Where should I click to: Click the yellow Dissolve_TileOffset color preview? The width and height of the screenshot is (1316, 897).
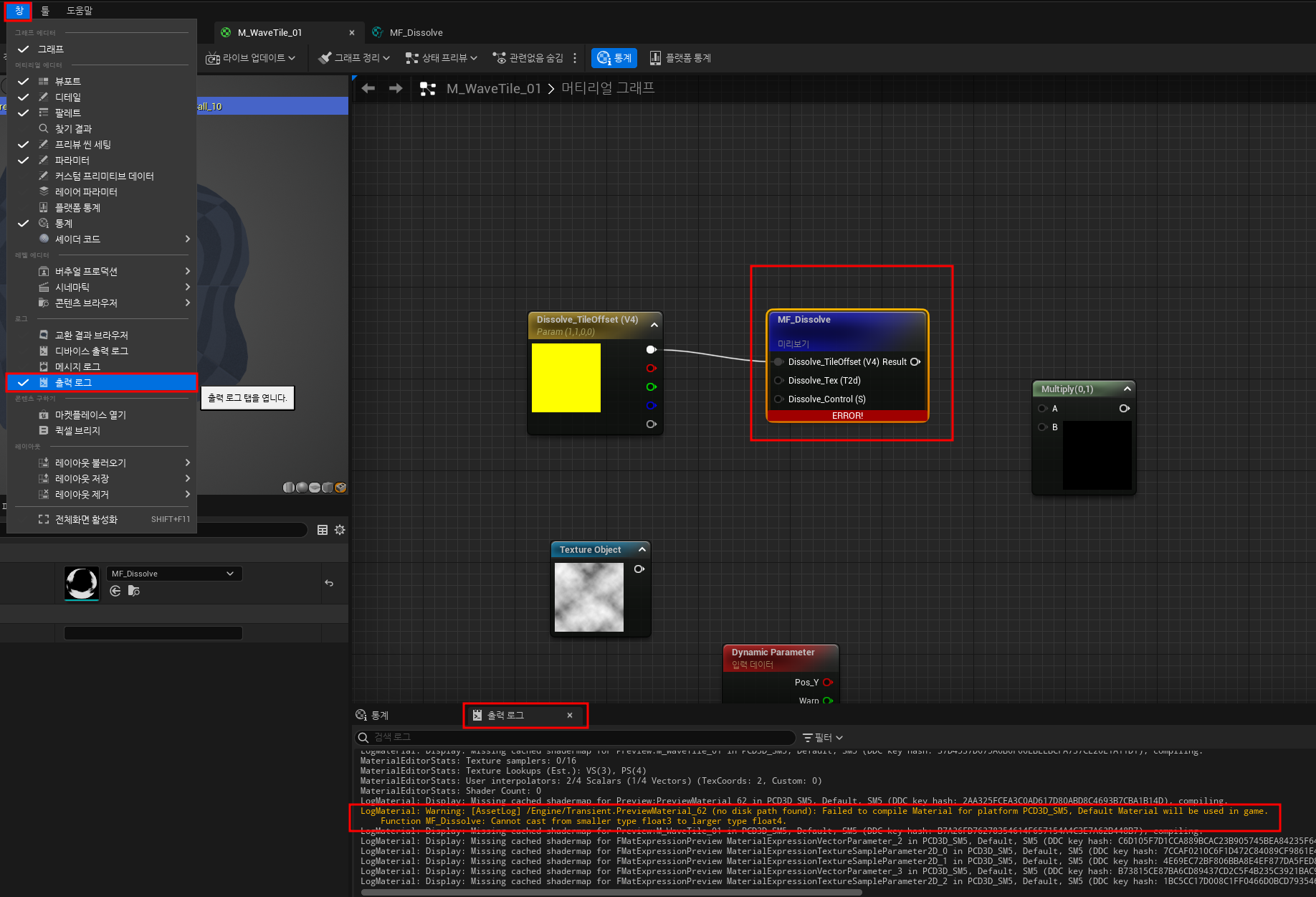(566, 378)
